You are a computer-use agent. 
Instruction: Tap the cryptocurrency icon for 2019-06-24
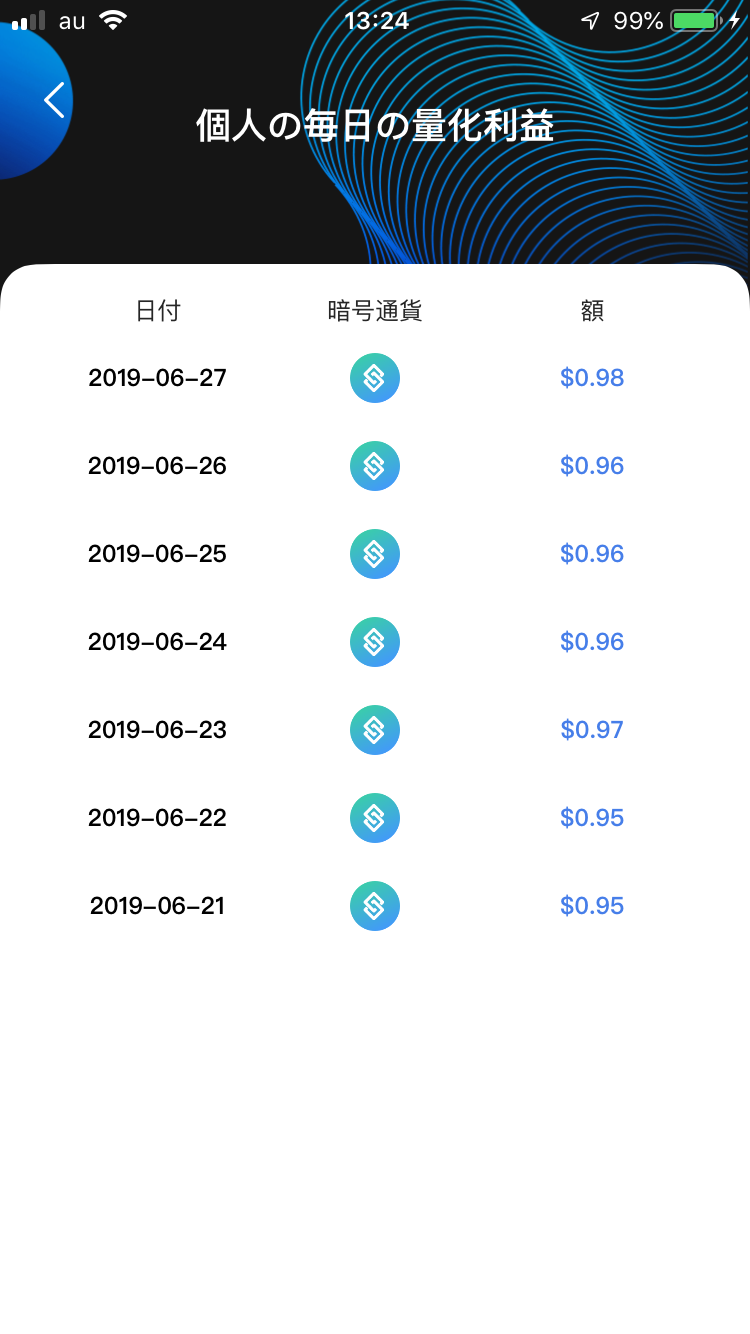[x=375, y=642]
